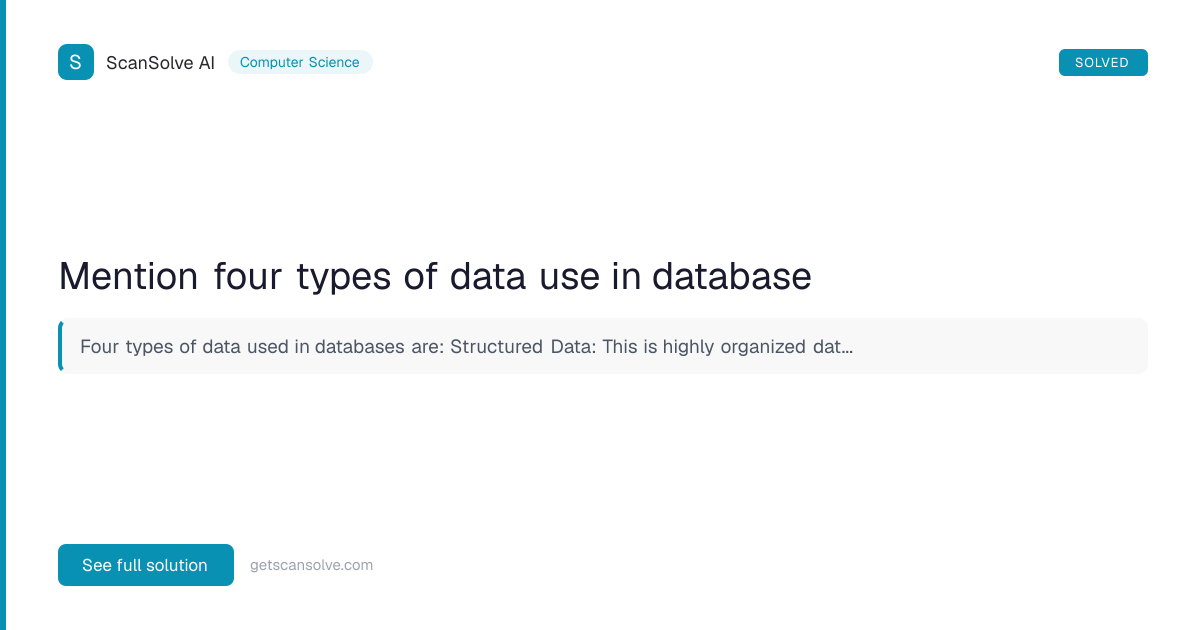Click the See full solution button

(x=145, y=565)
